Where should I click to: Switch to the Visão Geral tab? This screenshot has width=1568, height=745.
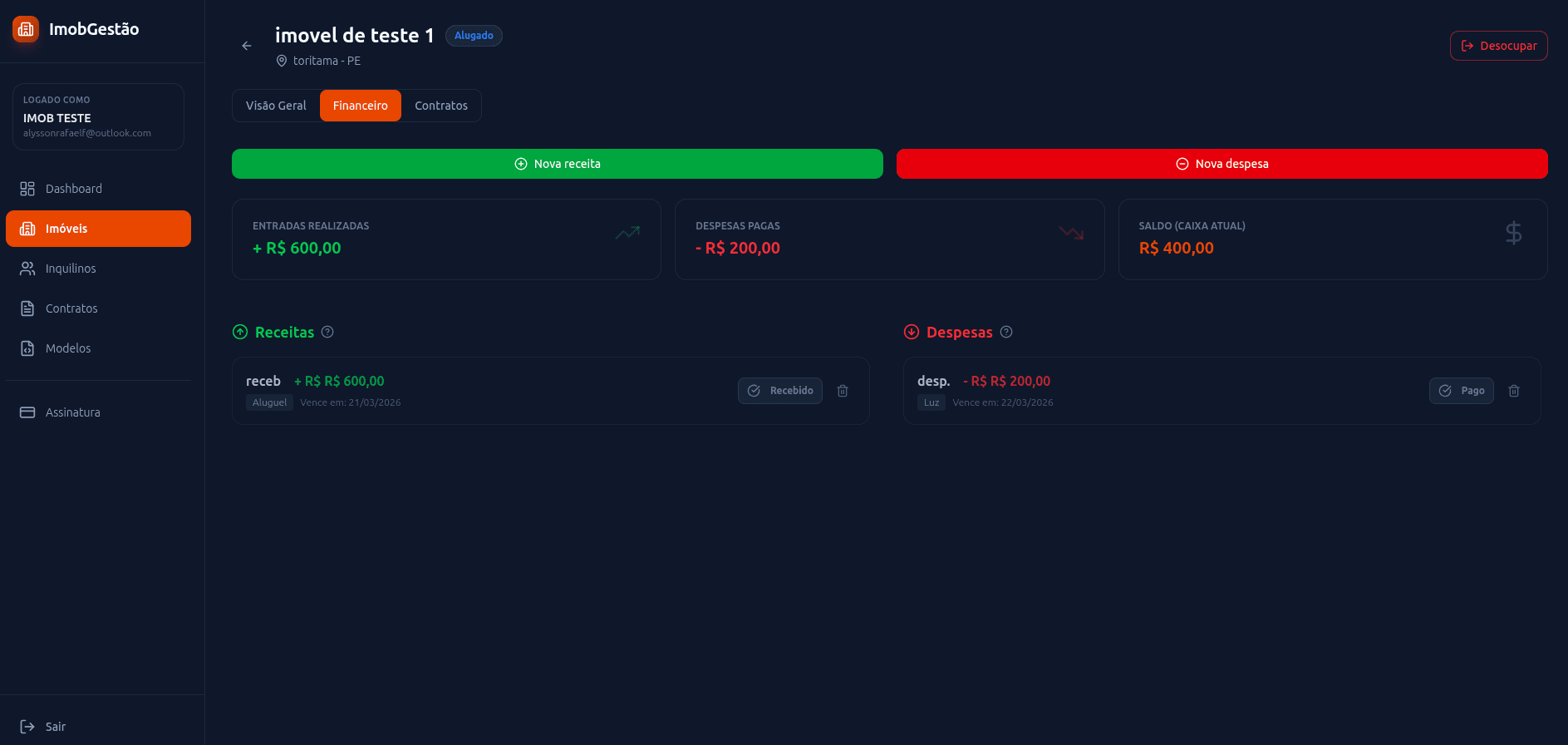[x=276, y=106]
